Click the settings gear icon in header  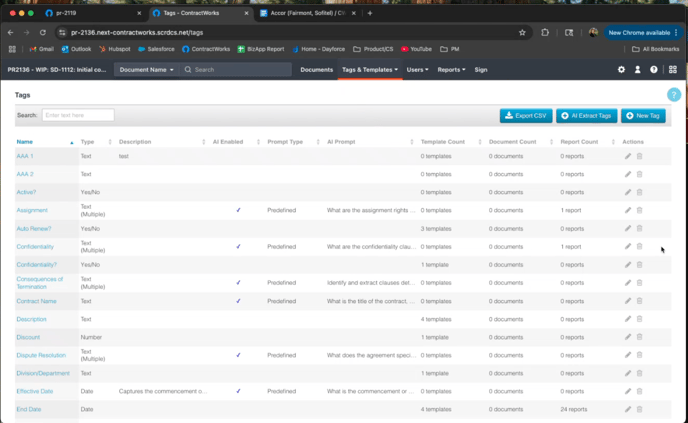point(621,70)
